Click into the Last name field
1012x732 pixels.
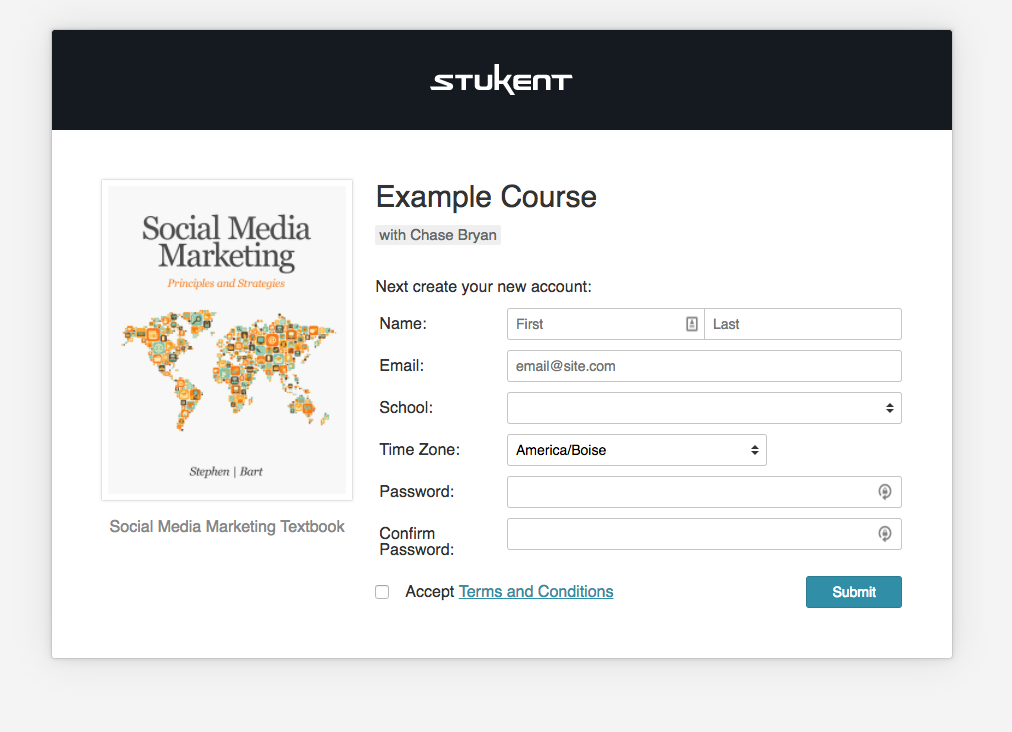[802, 324]
